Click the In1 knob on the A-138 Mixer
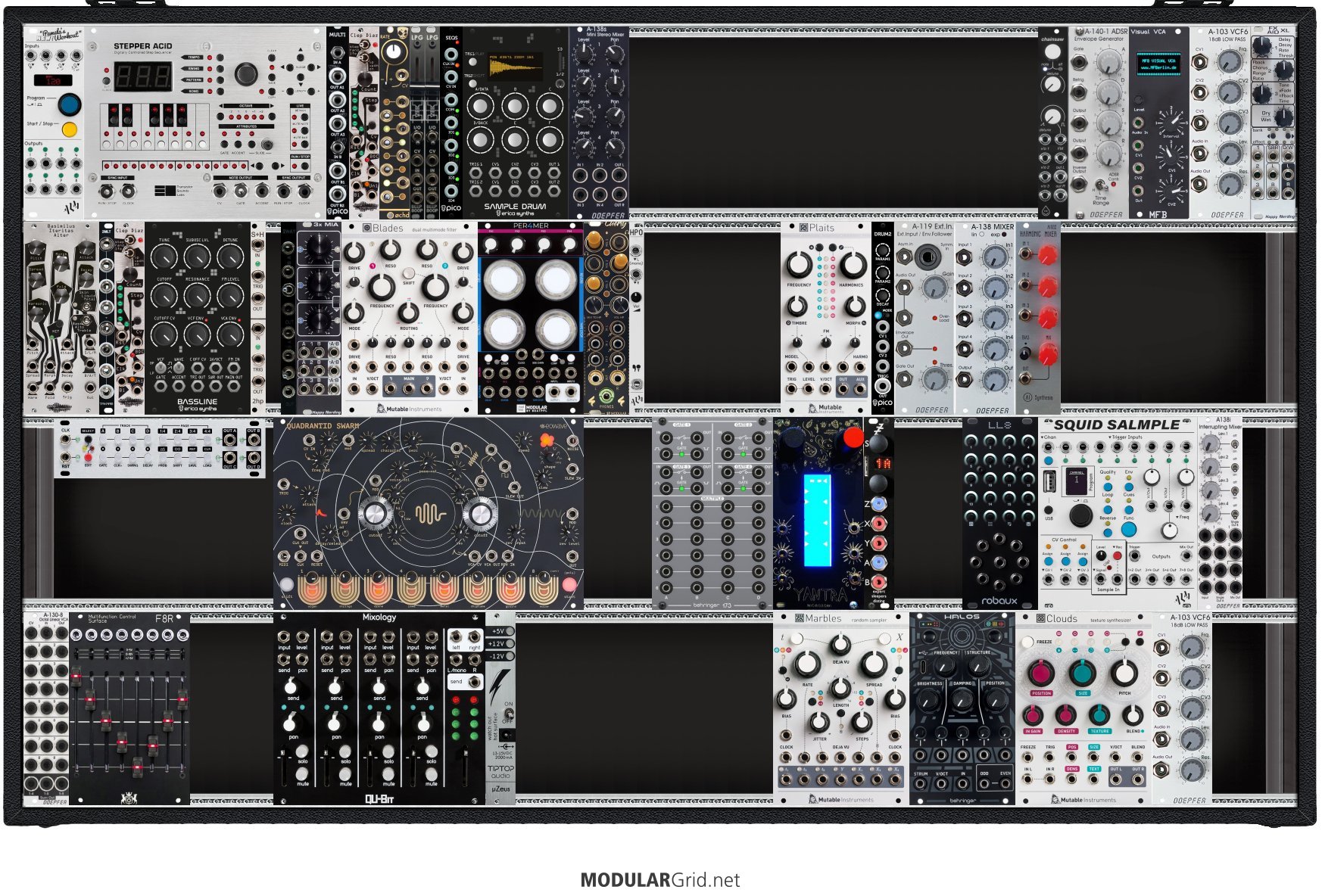The image size is (1322, 896). [996, 258]
